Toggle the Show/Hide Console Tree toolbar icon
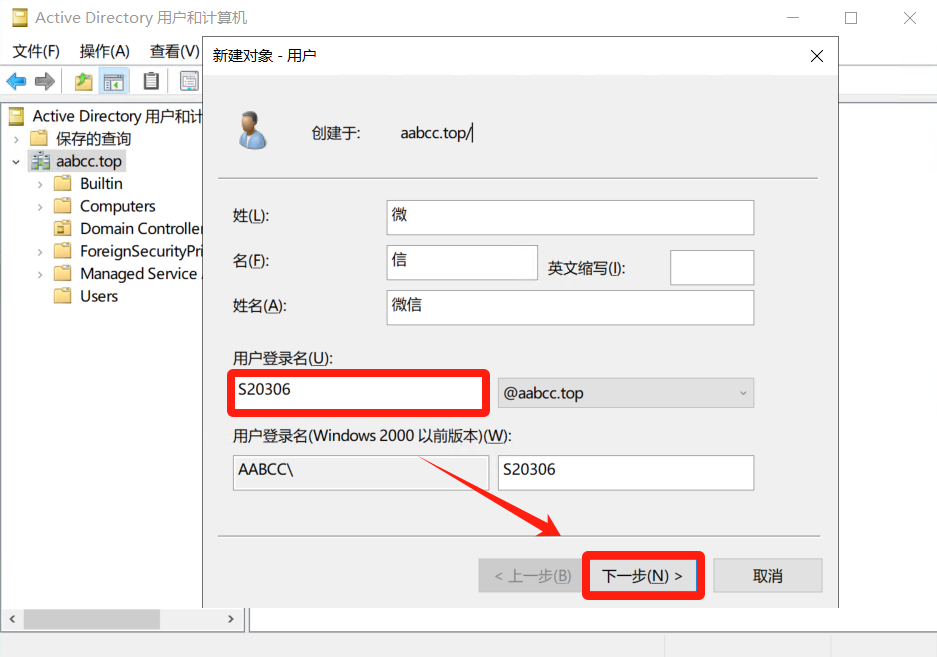The height and width of the screenshot is (657, 937). (x=114, y=81)
